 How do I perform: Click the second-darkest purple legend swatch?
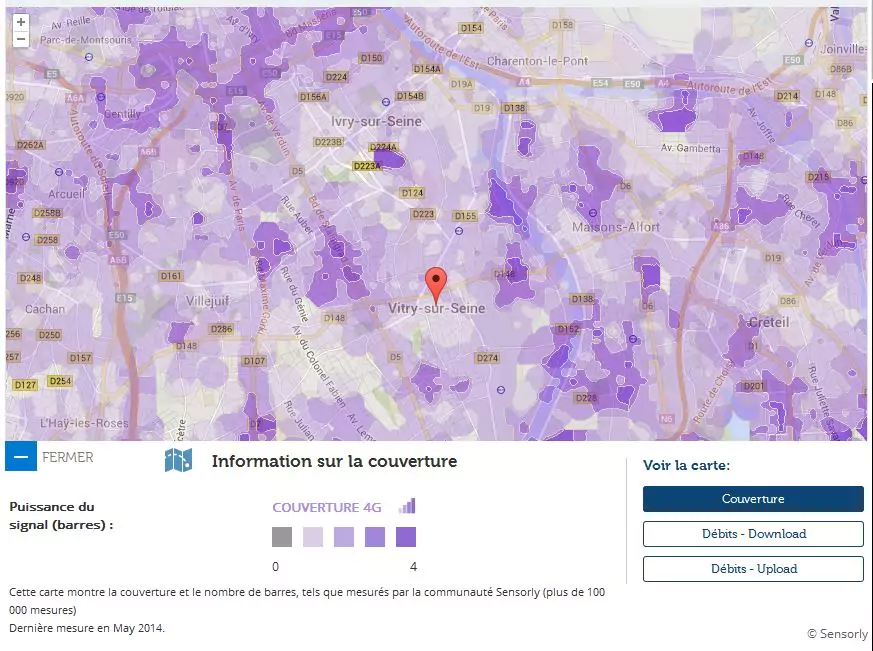[375, 537]
